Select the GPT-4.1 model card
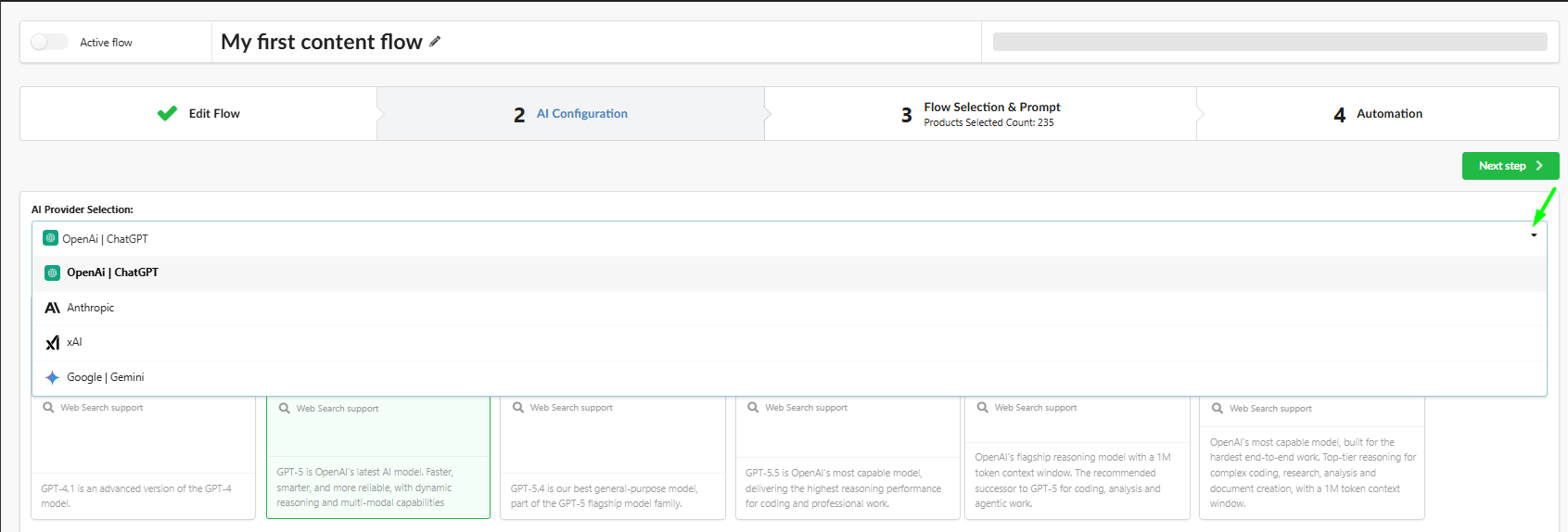1568x532 pixels. tap(144, 457)
